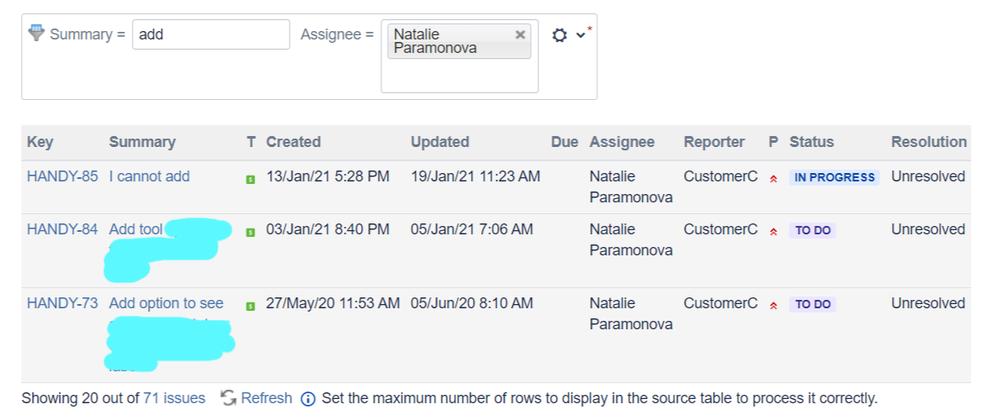Expand the chevron next to gear

tap(581, 36)
